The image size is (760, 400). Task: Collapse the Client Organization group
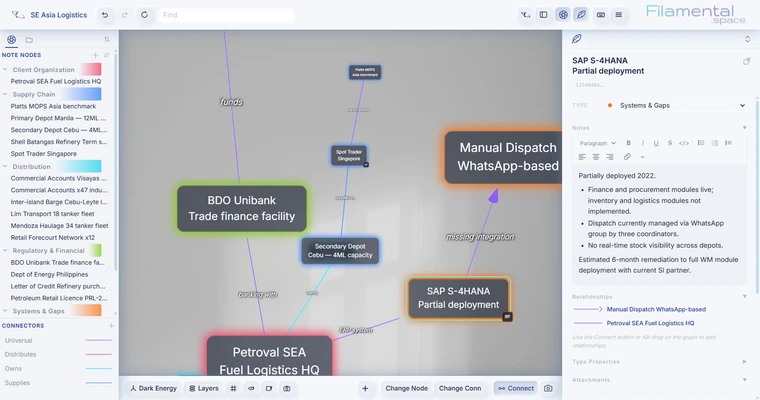coord(5,70)
